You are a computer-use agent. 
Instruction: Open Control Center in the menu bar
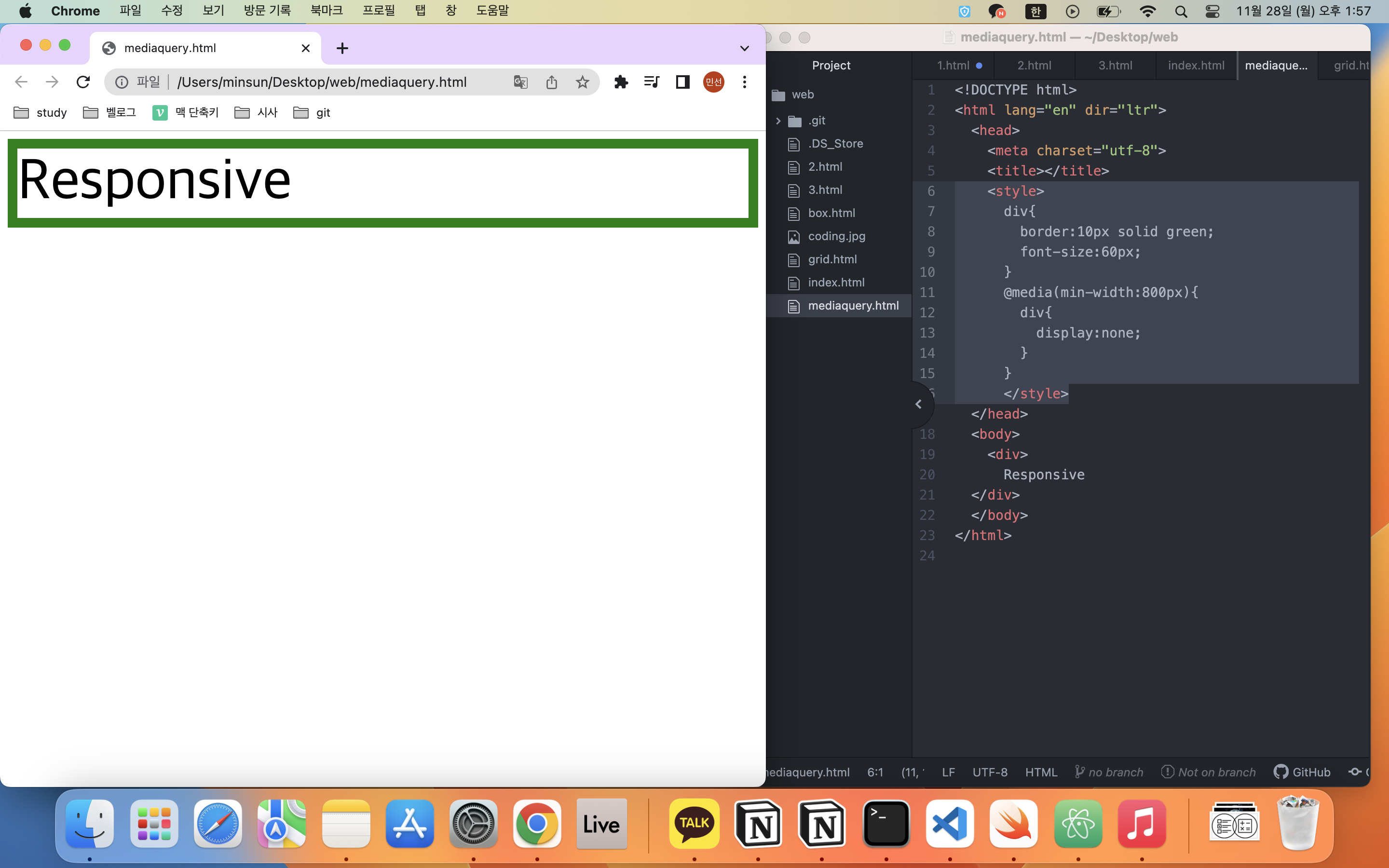tap(1212, 12)
